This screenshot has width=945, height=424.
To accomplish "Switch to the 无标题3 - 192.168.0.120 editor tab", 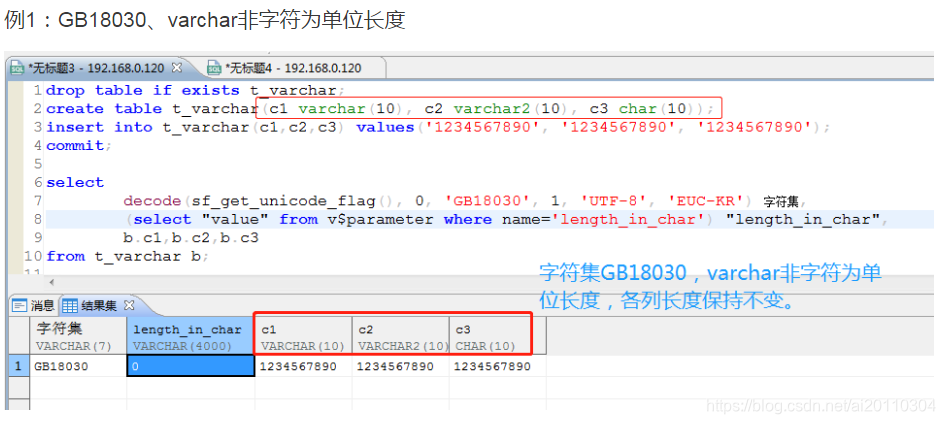I will point(96,68).
